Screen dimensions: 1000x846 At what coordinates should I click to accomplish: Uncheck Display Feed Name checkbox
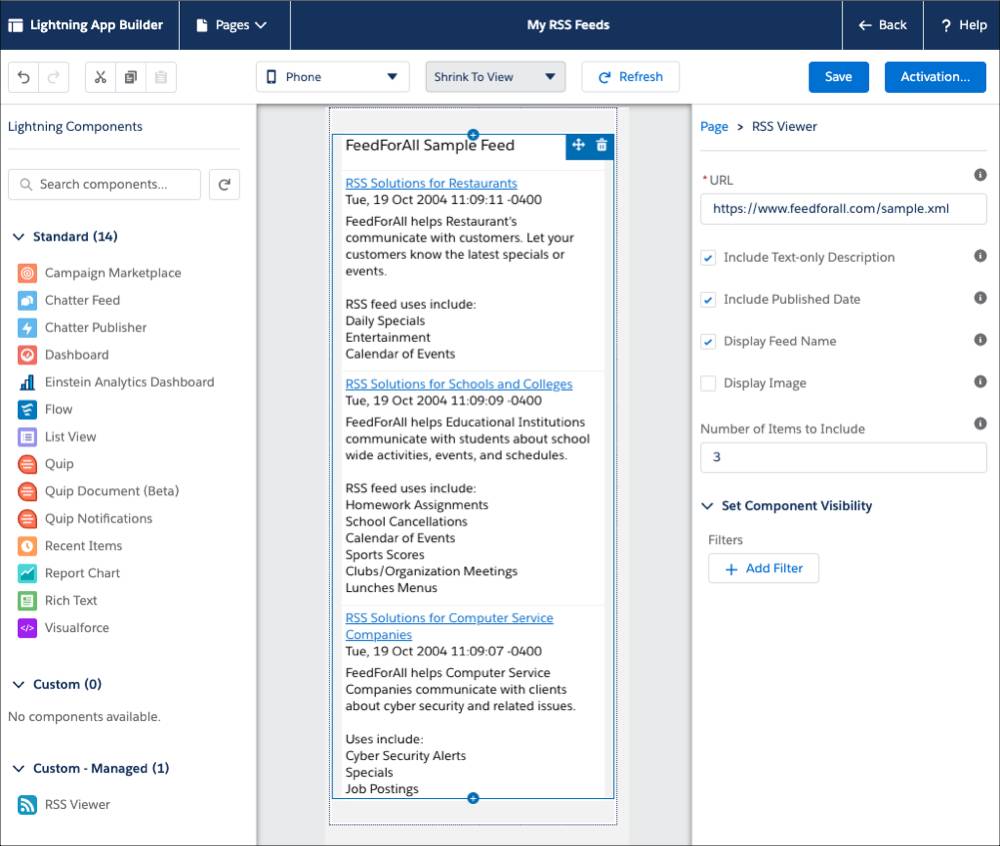(708, 342)
